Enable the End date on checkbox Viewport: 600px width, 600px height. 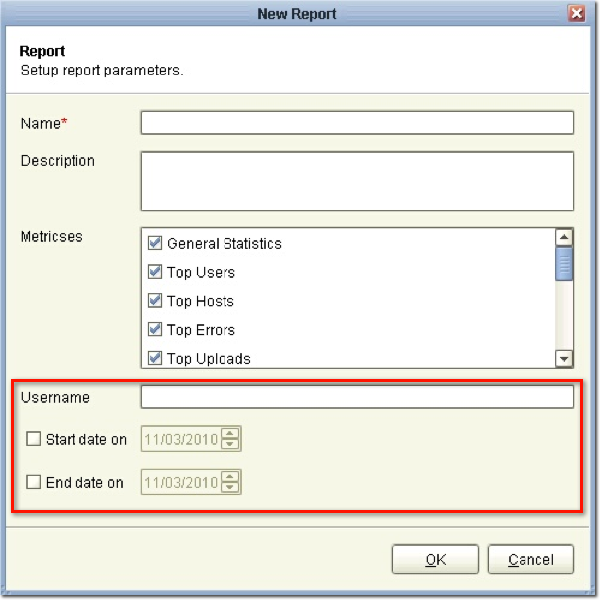[x=34, y=482]
